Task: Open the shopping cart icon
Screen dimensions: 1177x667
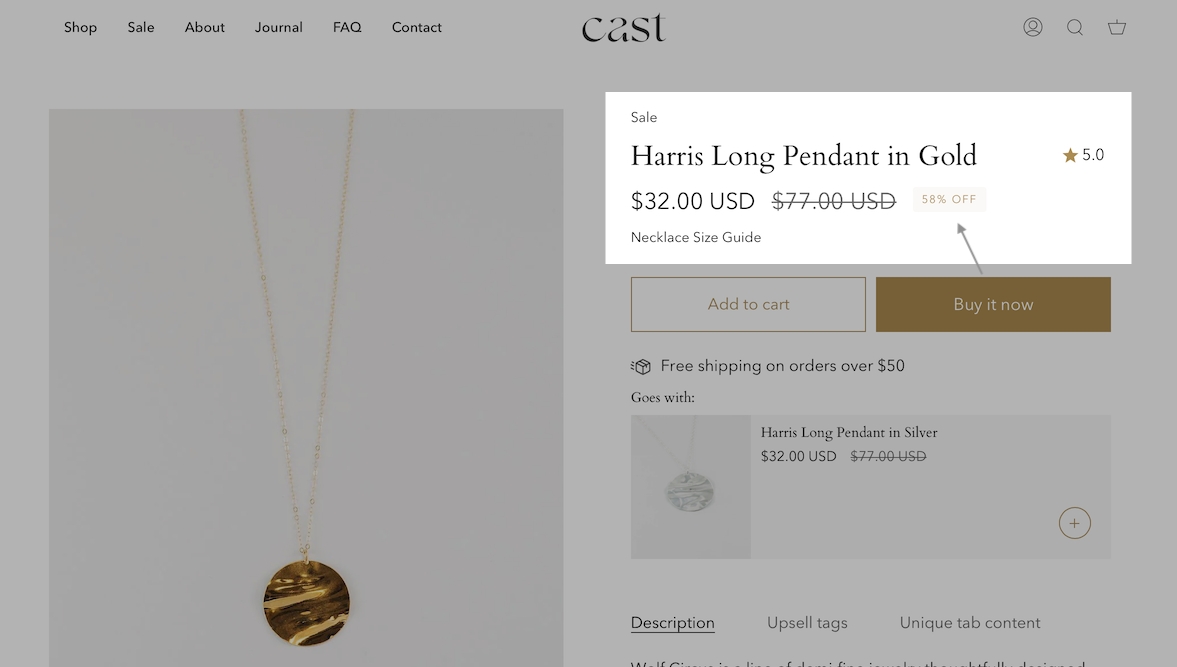Action: click(1117, 27)
